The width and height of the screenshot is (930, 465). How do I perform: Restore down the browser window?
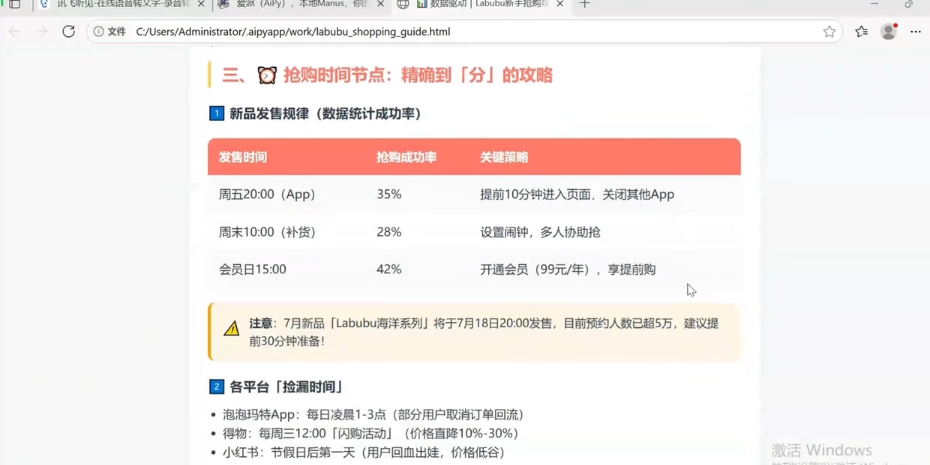[x=909, y=4]
